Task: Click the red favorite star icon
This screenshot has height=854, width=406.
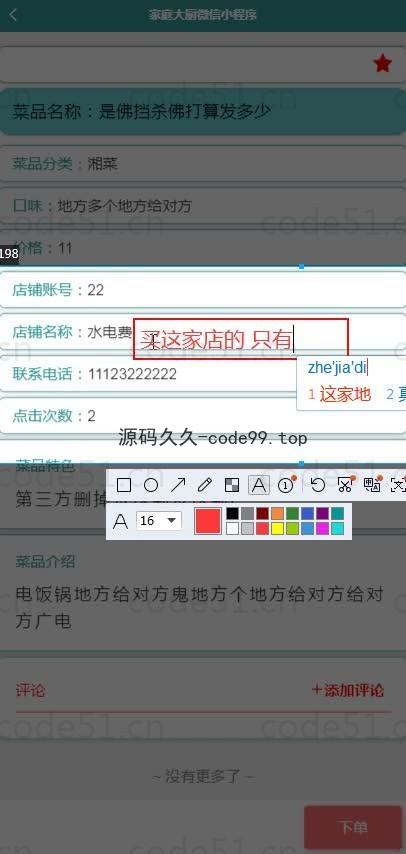Action: pos(383,64)
